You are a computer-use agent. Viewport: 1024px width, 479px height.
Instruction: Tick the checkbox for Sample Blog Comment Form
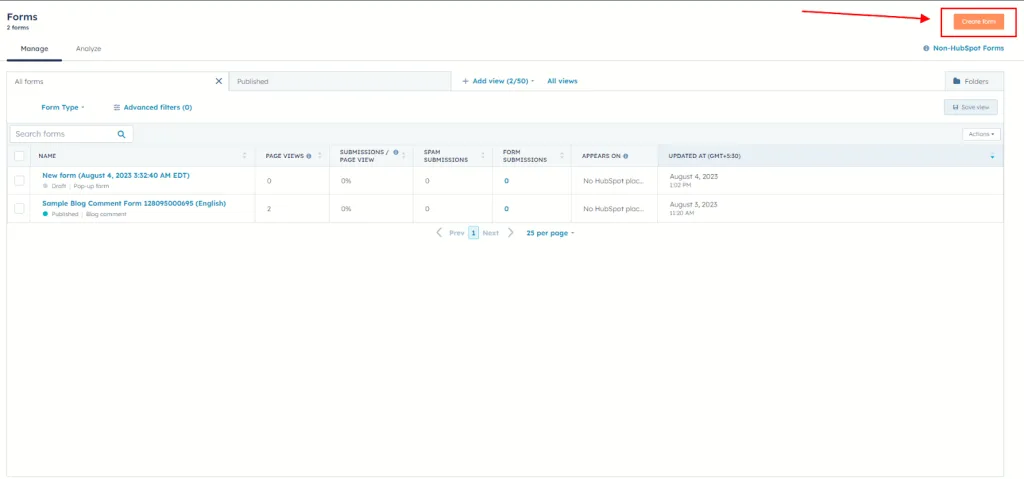click(x=19, y=208)
